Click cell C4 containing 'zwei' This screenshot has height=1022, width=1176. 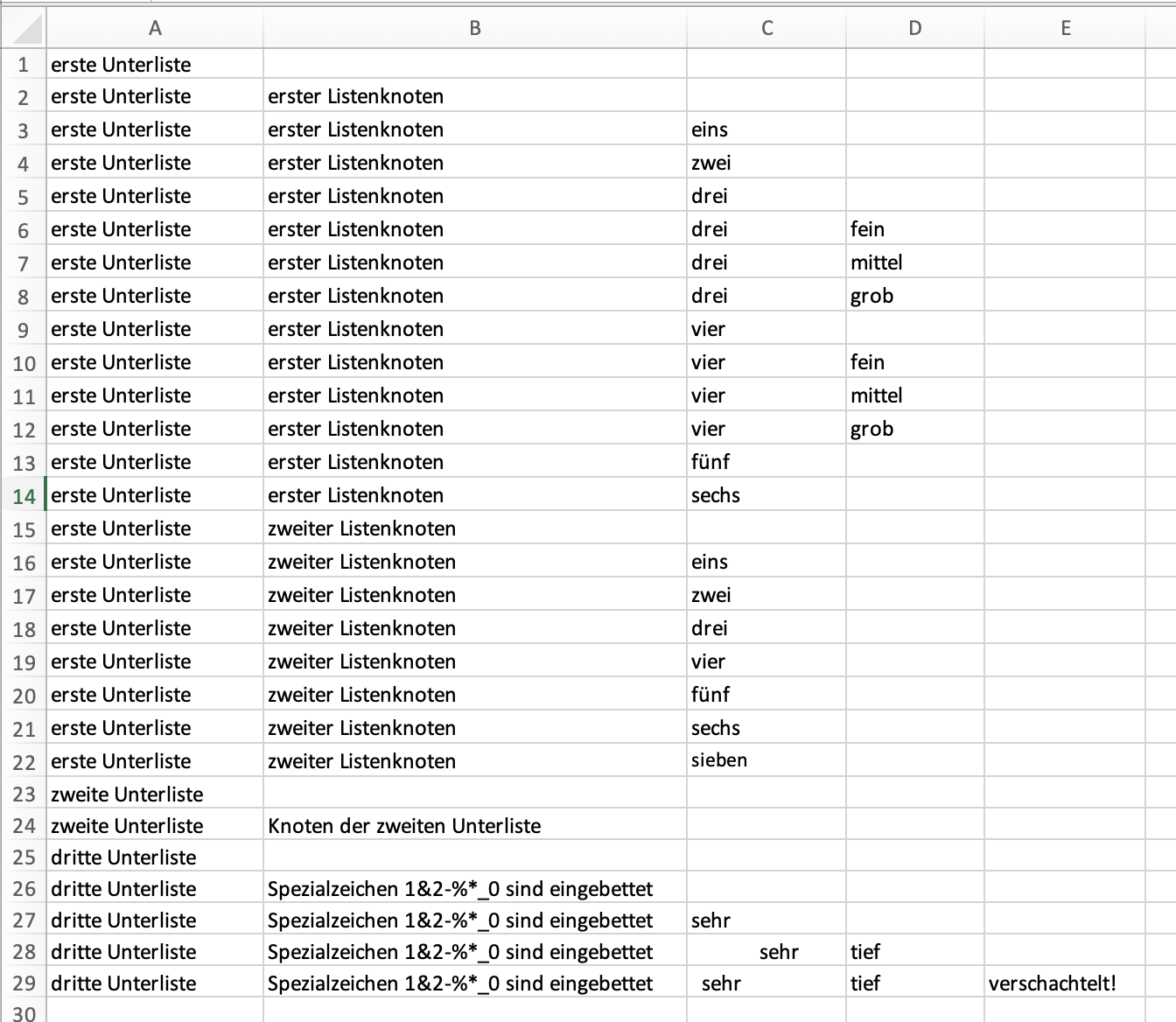coord(766,162)
